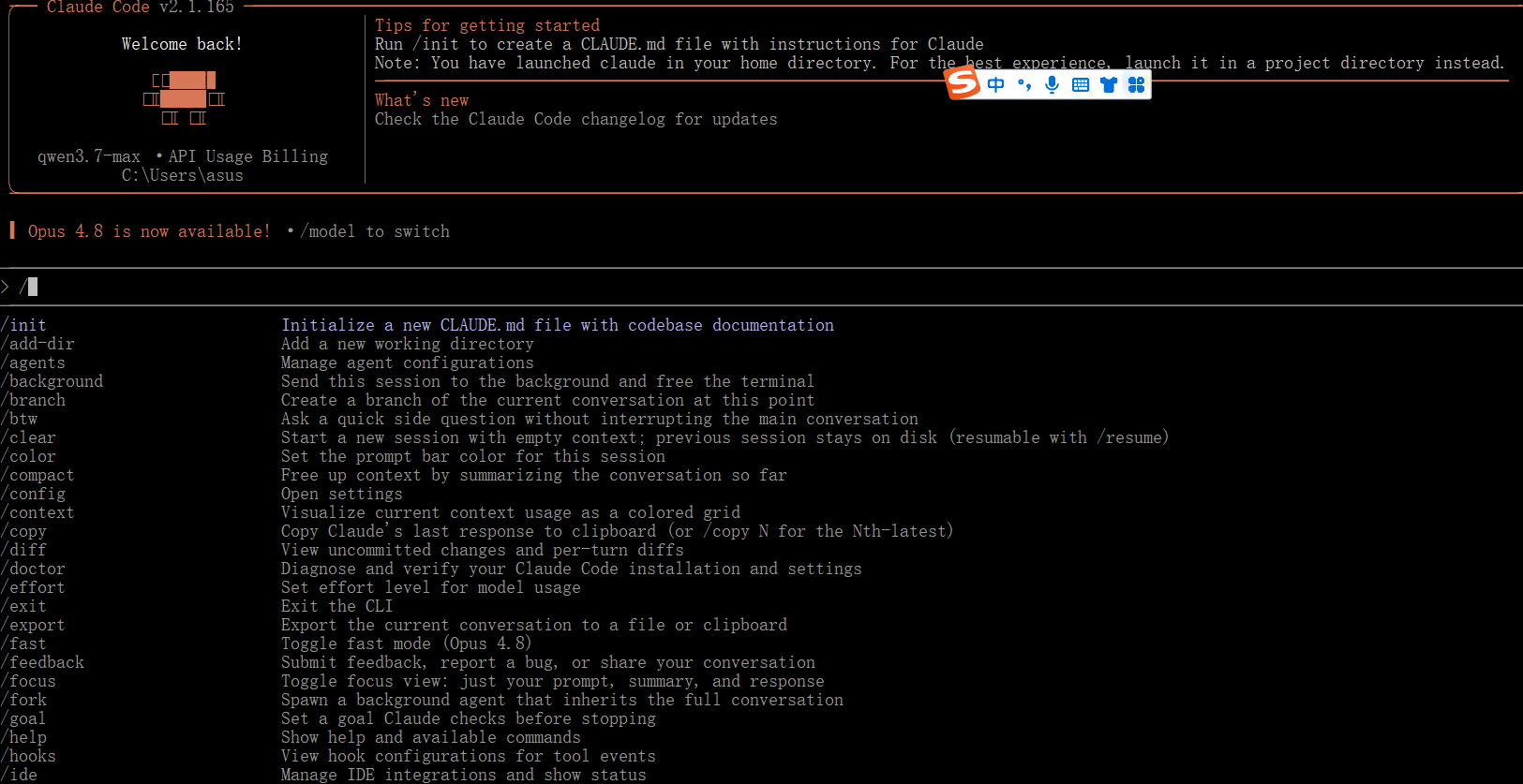Click description 'Open settings'
This screenshot has height=784, width=1523.
(342, 494)
